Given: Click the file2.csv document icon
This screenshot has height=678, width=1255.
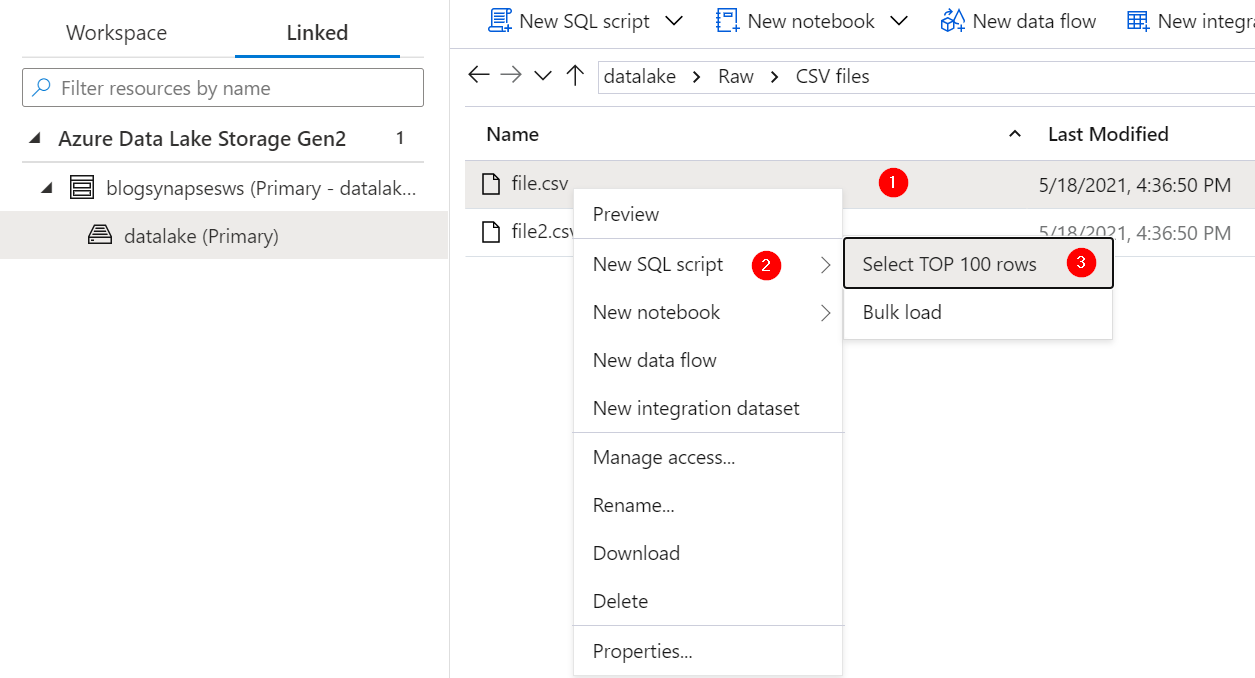Looking at the screenshot, I should (490, 232).
